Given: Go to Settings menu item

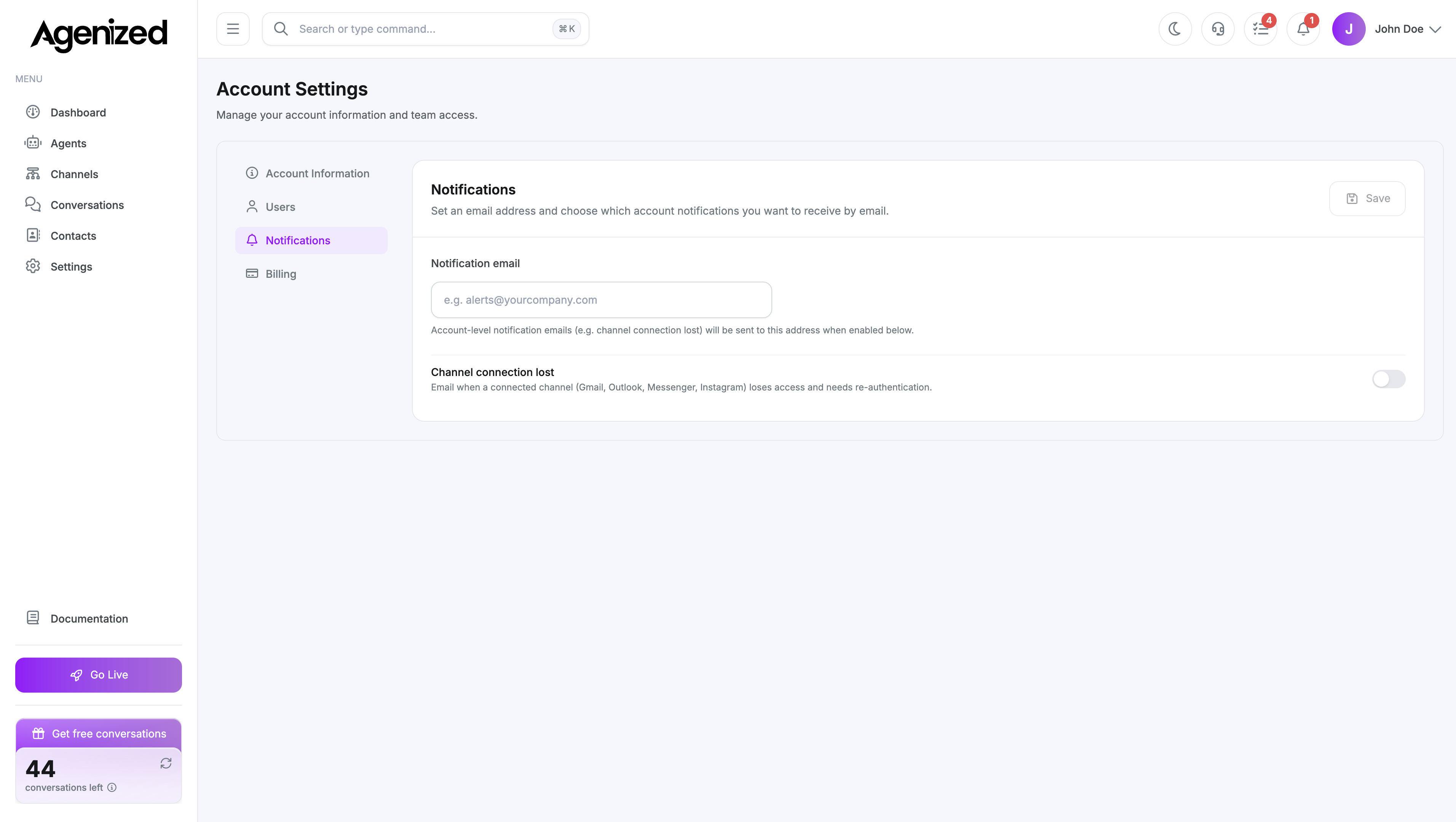Looking at the screenshot, I should tap(98, 266).
